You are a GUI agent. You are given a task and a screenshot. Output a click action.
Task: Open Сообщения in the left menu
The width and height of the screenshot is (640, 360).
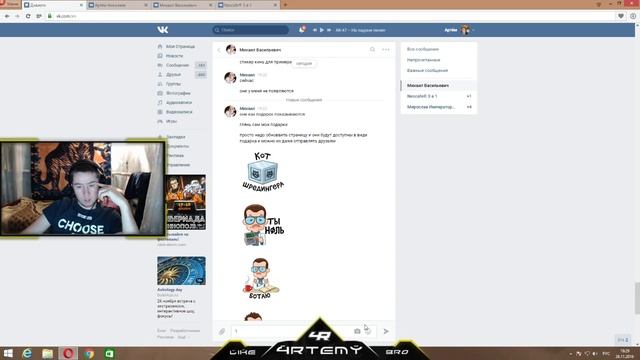[x=177, y=65]
